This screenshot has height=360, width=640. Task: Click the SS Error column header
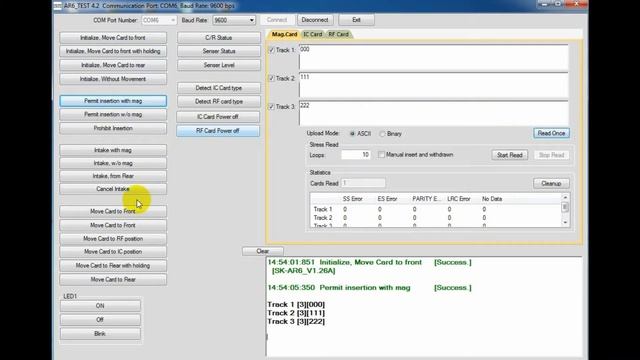353,199
